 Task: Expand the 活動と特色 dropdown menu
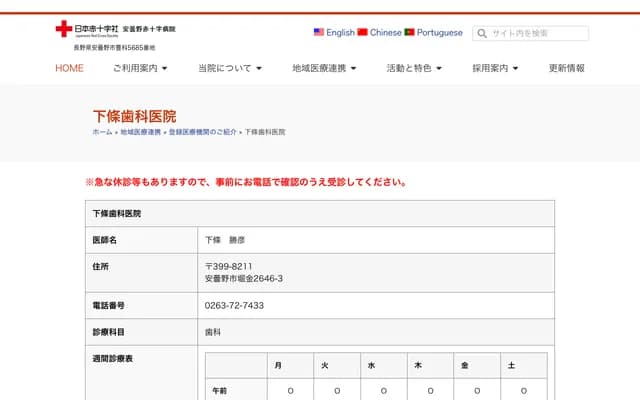coord(415,68)
